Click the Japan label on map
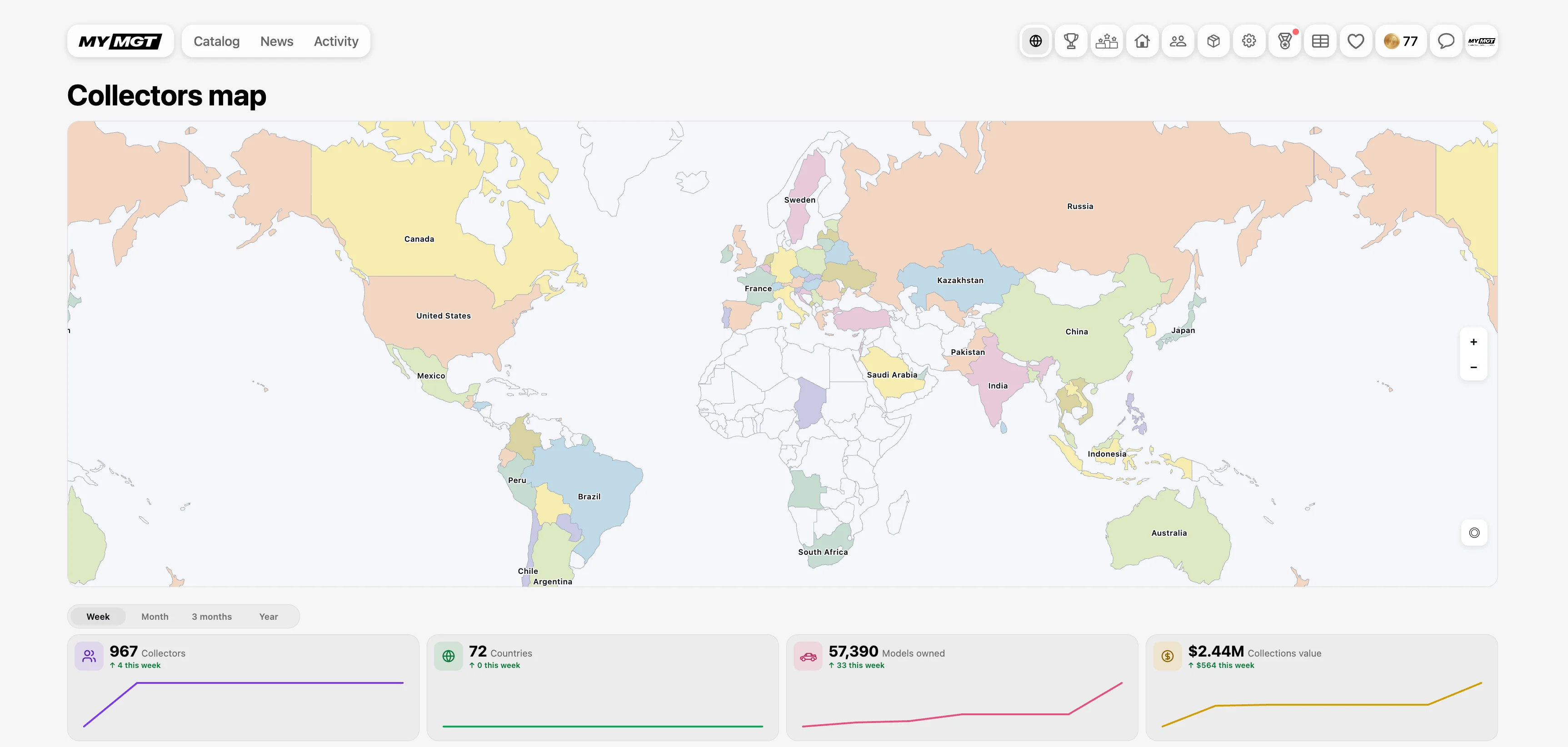The width and height of the screenshot is (1568, 747). [x=1183, y=330]
